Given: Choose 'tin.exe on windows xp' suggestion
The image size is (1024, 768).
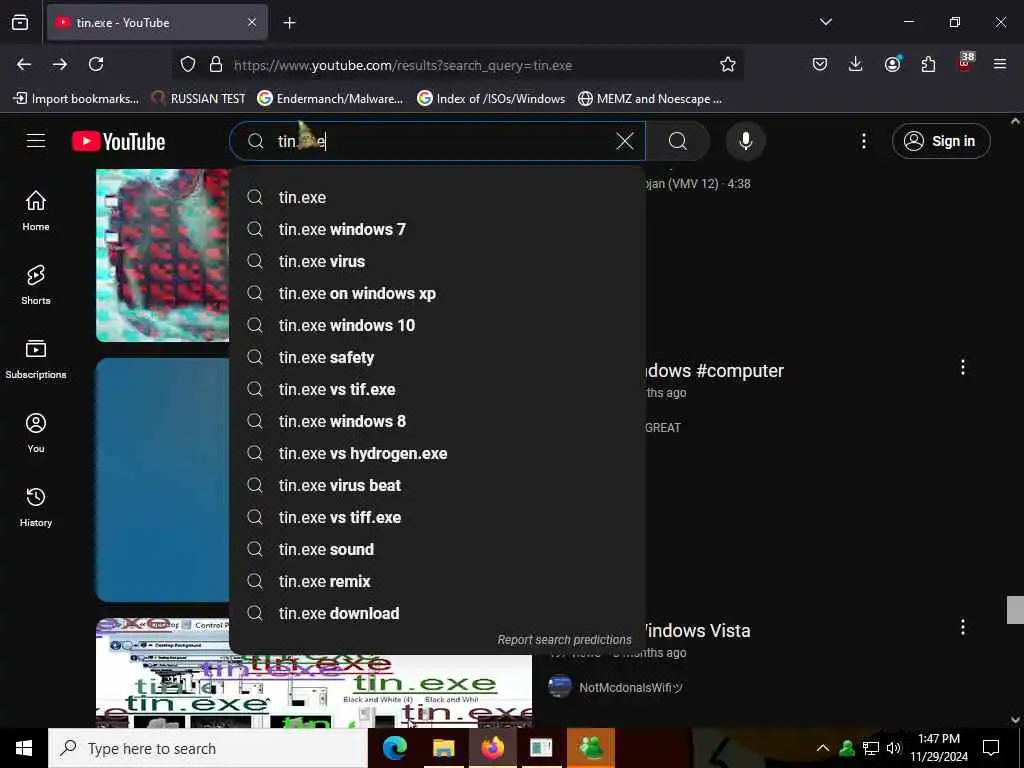Looking at the screenshot, I should pos(437,293).
